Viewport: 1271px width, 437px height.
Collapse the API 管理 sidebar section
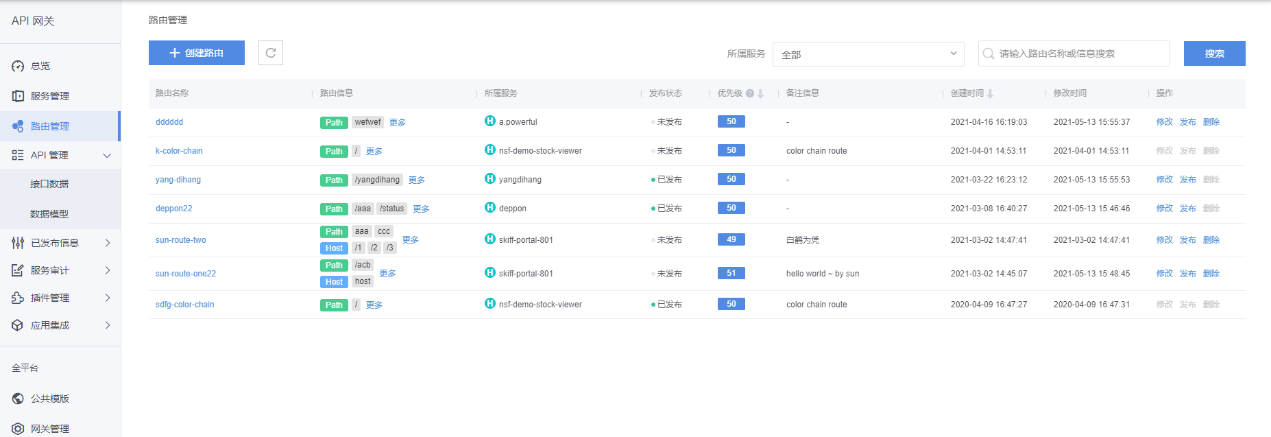tap(107, 155)
